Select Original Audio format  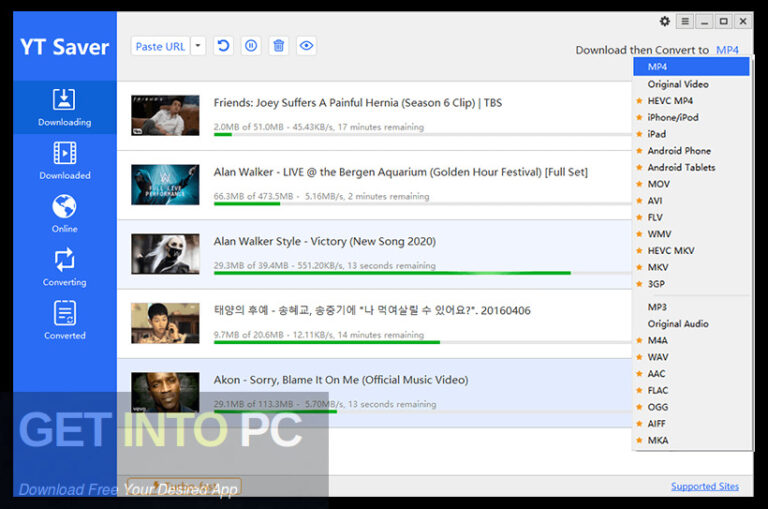click(691, 323)
